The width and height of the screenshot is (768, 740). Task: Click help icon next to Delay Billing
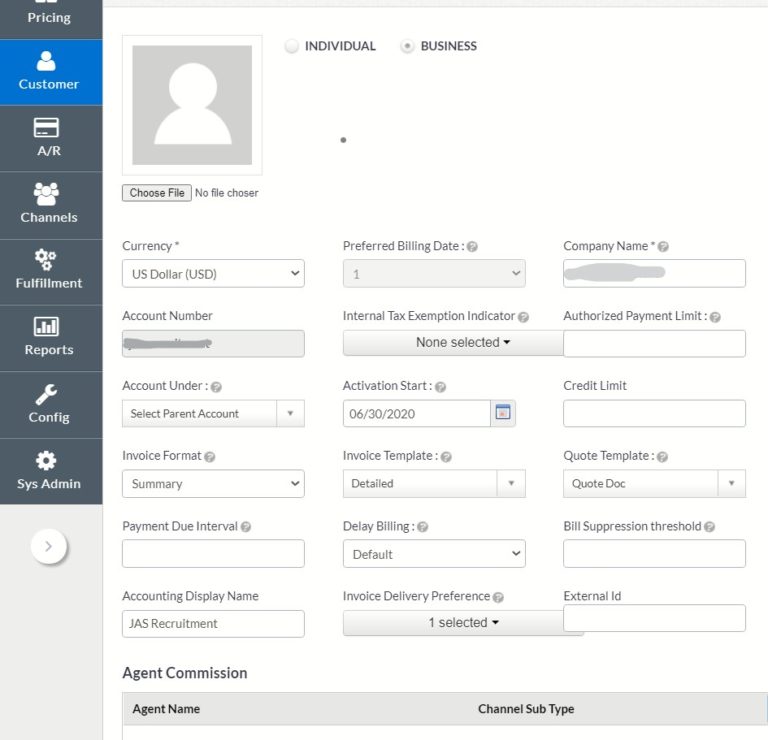click(423, 527)
